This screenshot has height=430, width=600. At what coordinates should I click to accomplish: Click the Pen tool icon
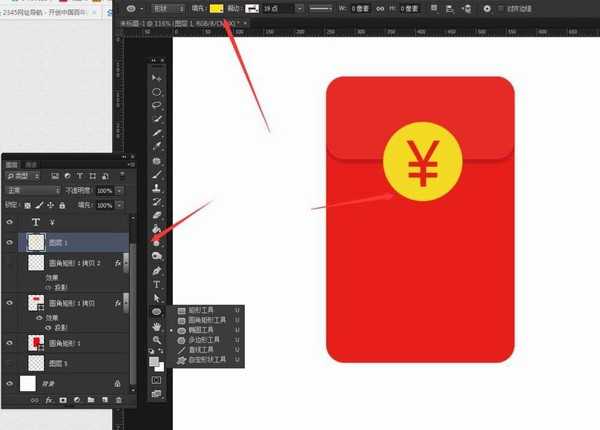tap(157, 270)
